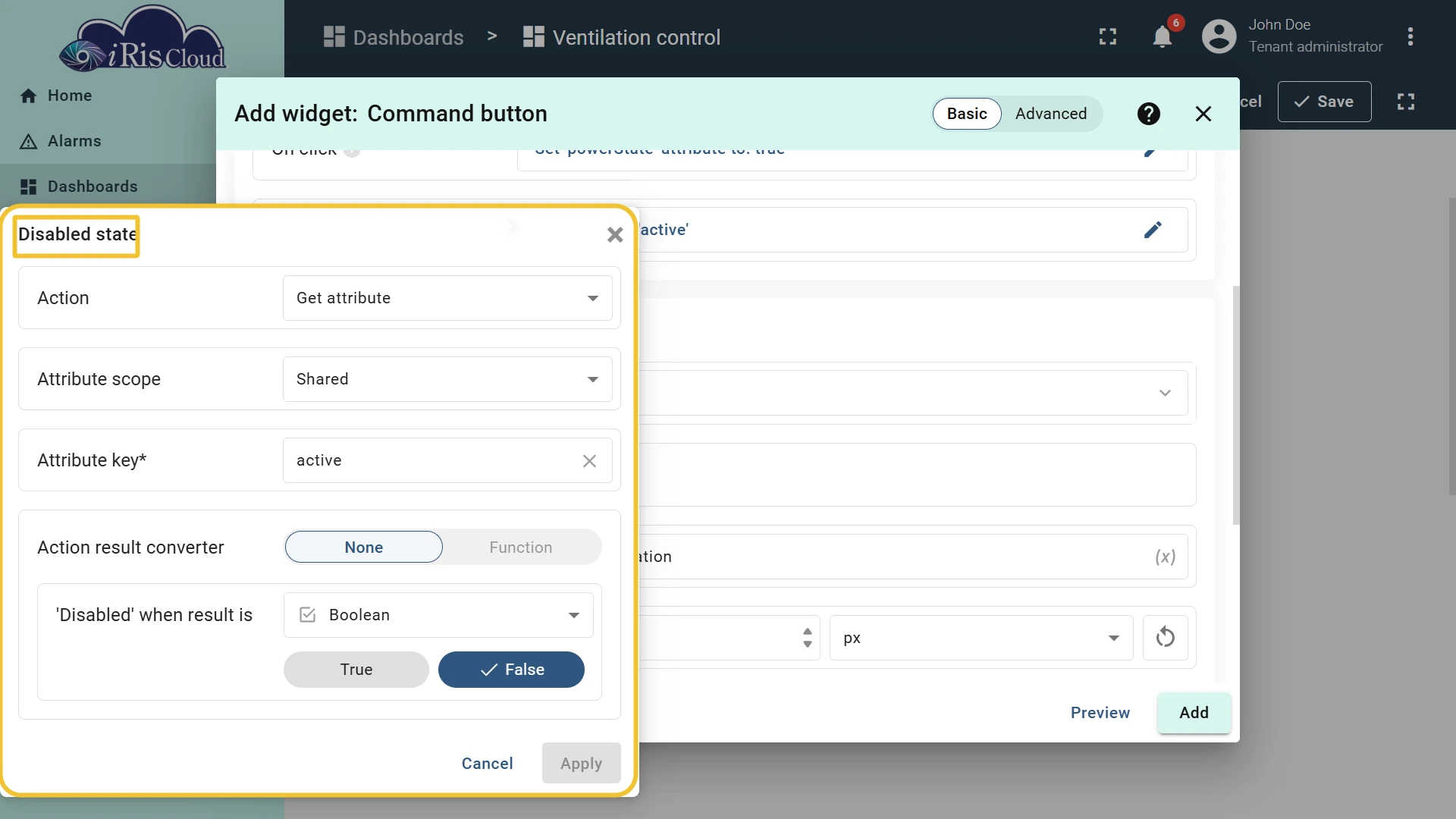
Task: Clear the Attribute key value
Action: tap(589, 460)
